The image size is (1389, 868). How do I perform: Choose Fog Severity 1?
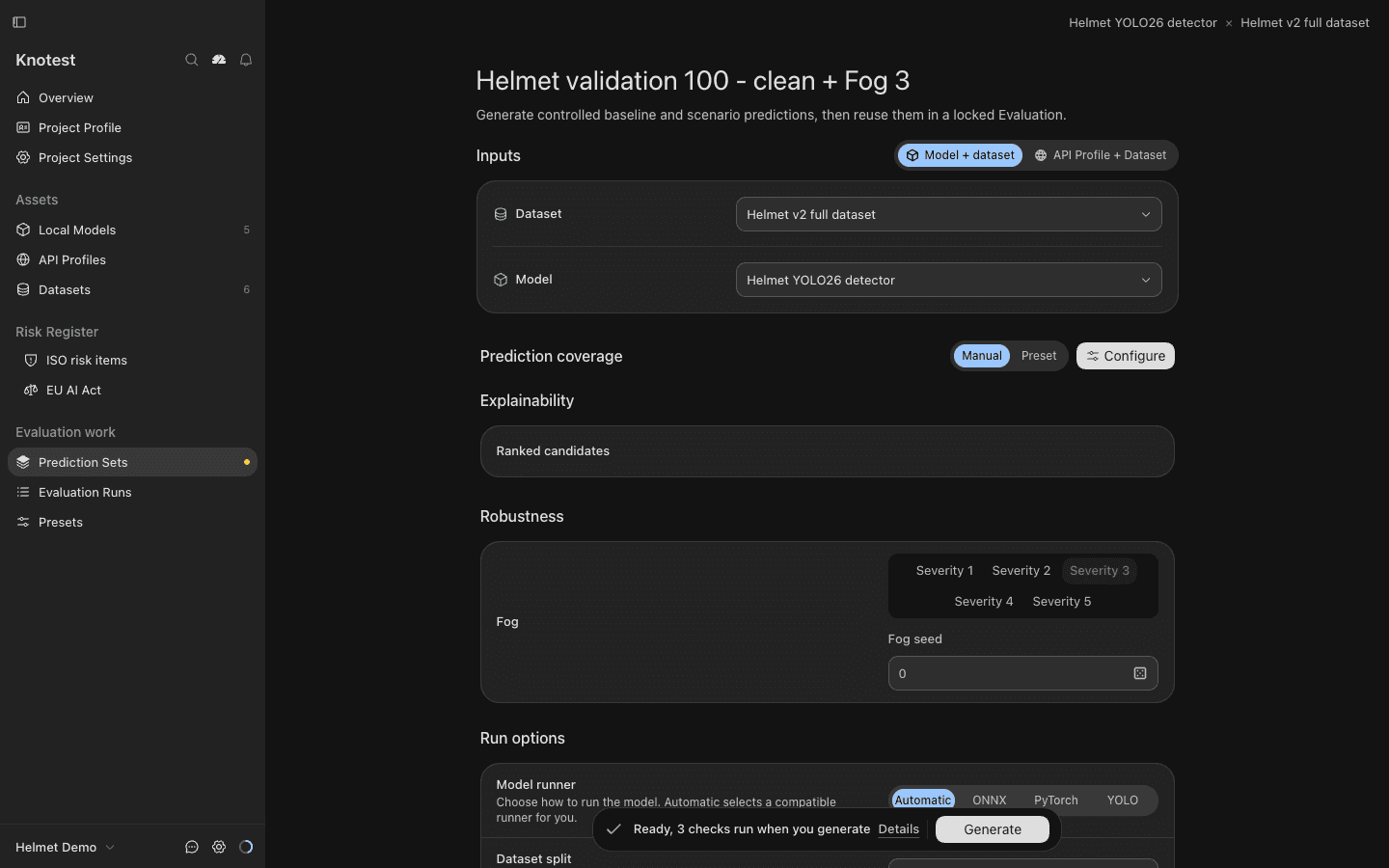(x=944, y=571)
